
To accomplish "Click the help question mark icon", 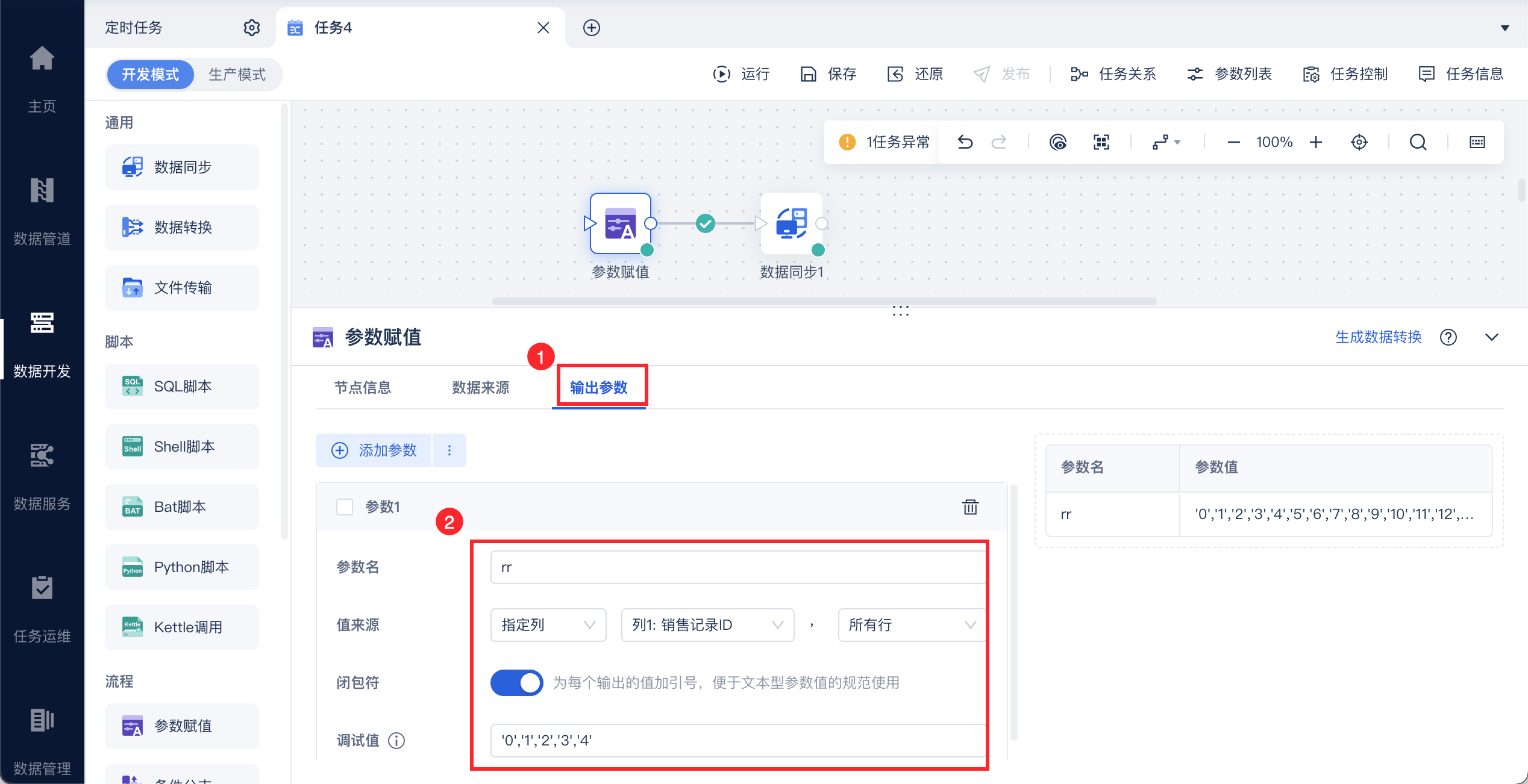I will [1448, 337].
